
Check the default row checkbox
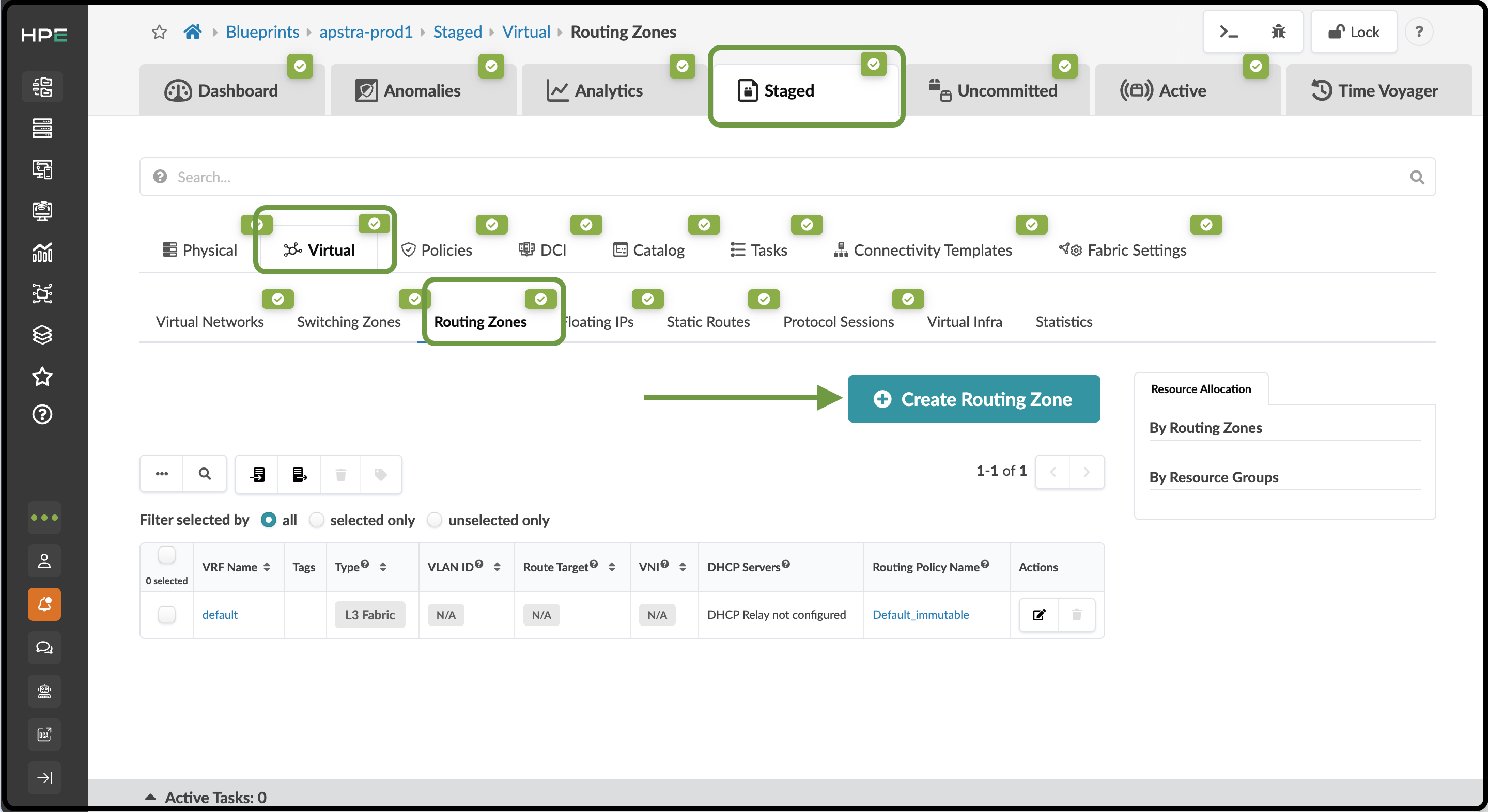(x=167, y=615)
